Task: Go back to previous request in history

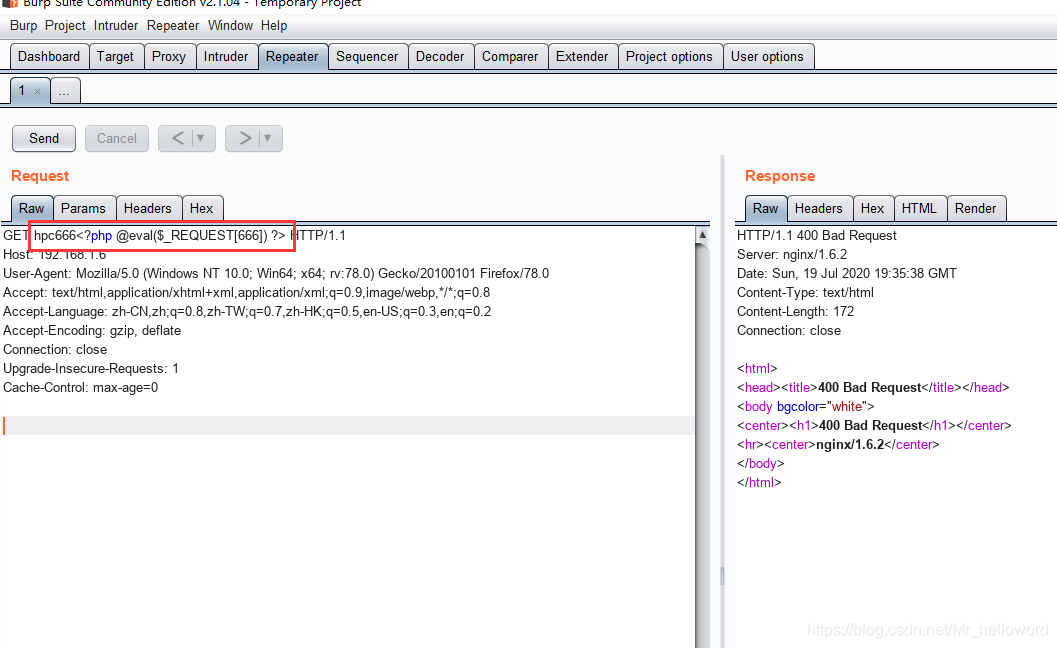Action: pos(177,138)
